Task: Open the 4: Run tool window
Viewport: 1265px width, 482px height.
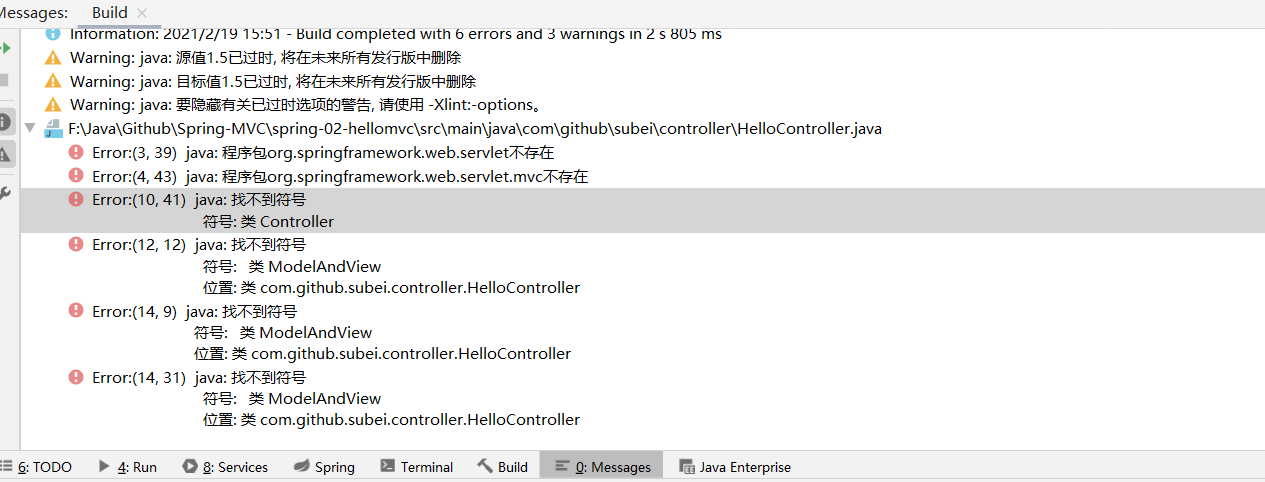Action: click(127, 467)
